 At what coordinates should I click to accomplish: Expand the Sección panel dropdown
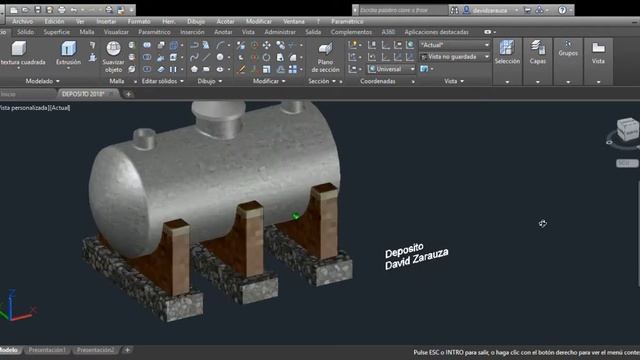click(334, 81)
